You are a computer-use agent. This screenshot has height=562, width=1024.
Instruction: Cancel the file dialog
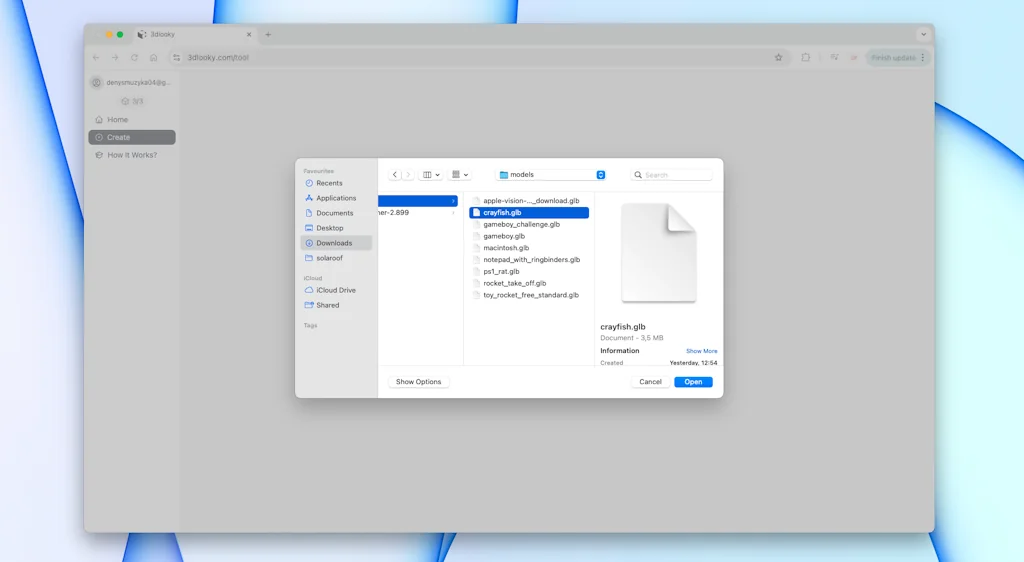pos(650,382)
